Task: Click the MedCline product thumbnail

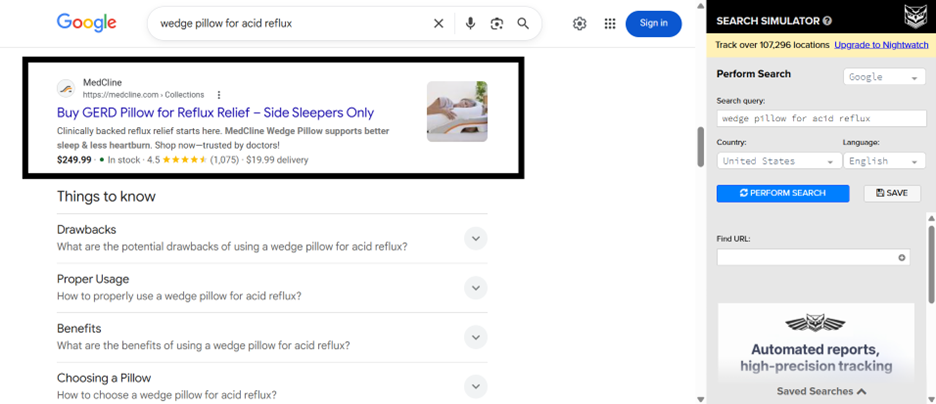Action: point(457,111)
